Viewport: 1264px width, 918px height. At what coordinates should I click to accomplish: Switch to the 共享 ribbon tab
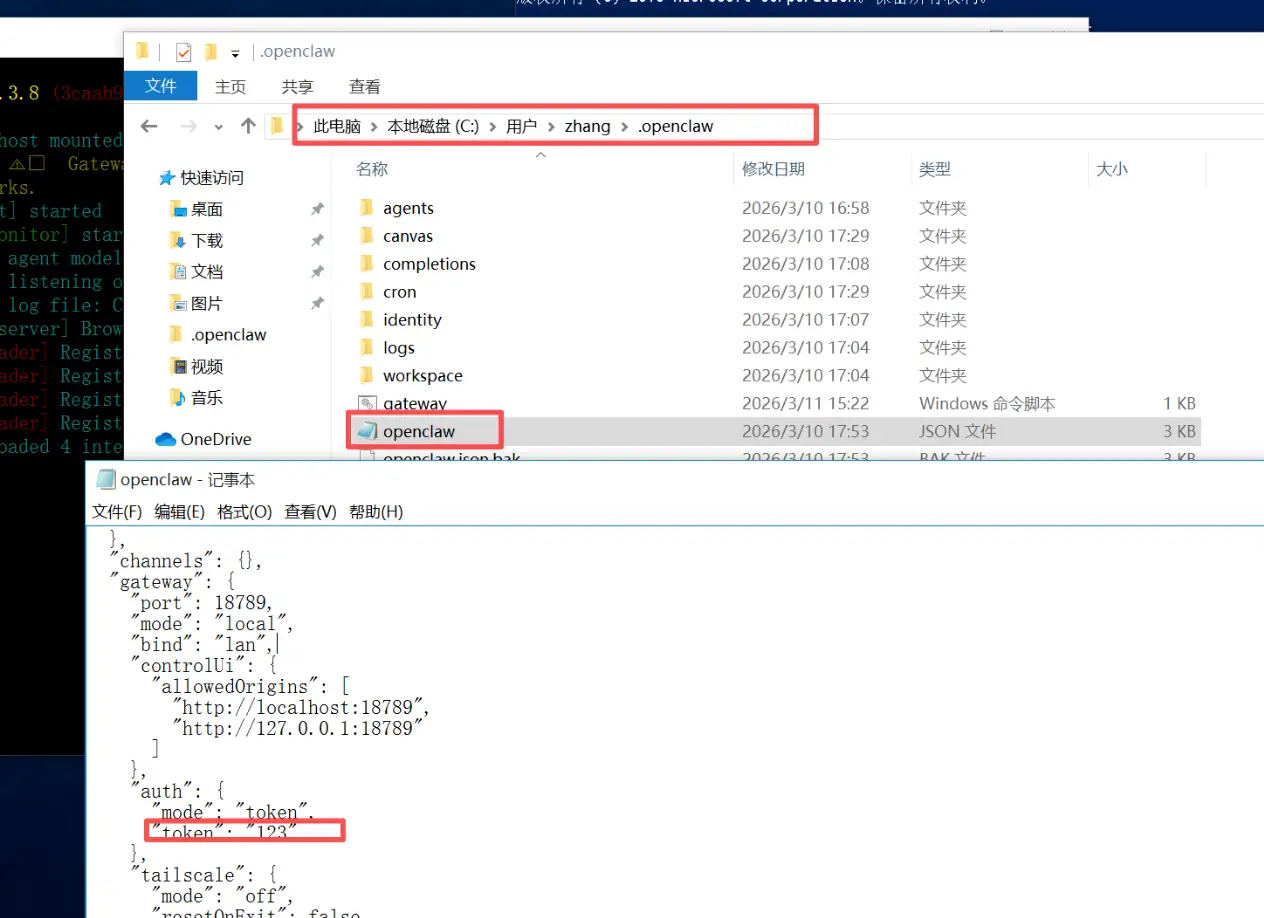point(298,87)
